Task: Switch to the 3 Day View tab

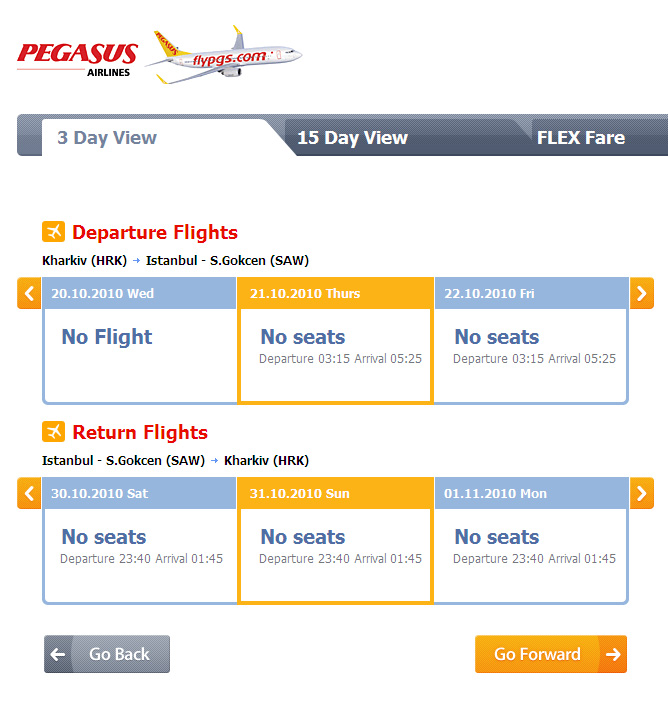Action: click(107, 138)
